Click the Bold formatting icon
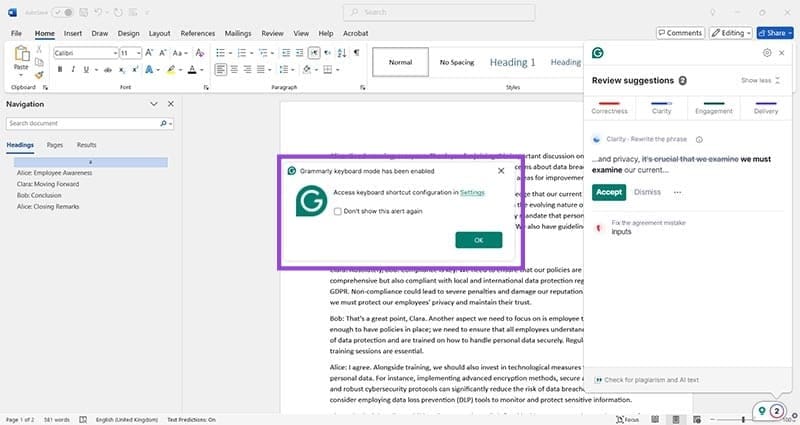 [60, 69]
